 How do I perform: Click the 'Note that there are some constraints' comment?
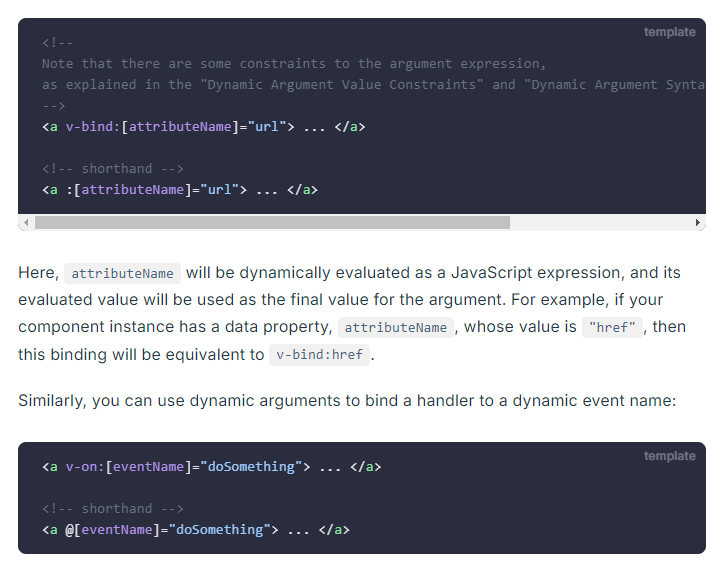coord(294,64)
